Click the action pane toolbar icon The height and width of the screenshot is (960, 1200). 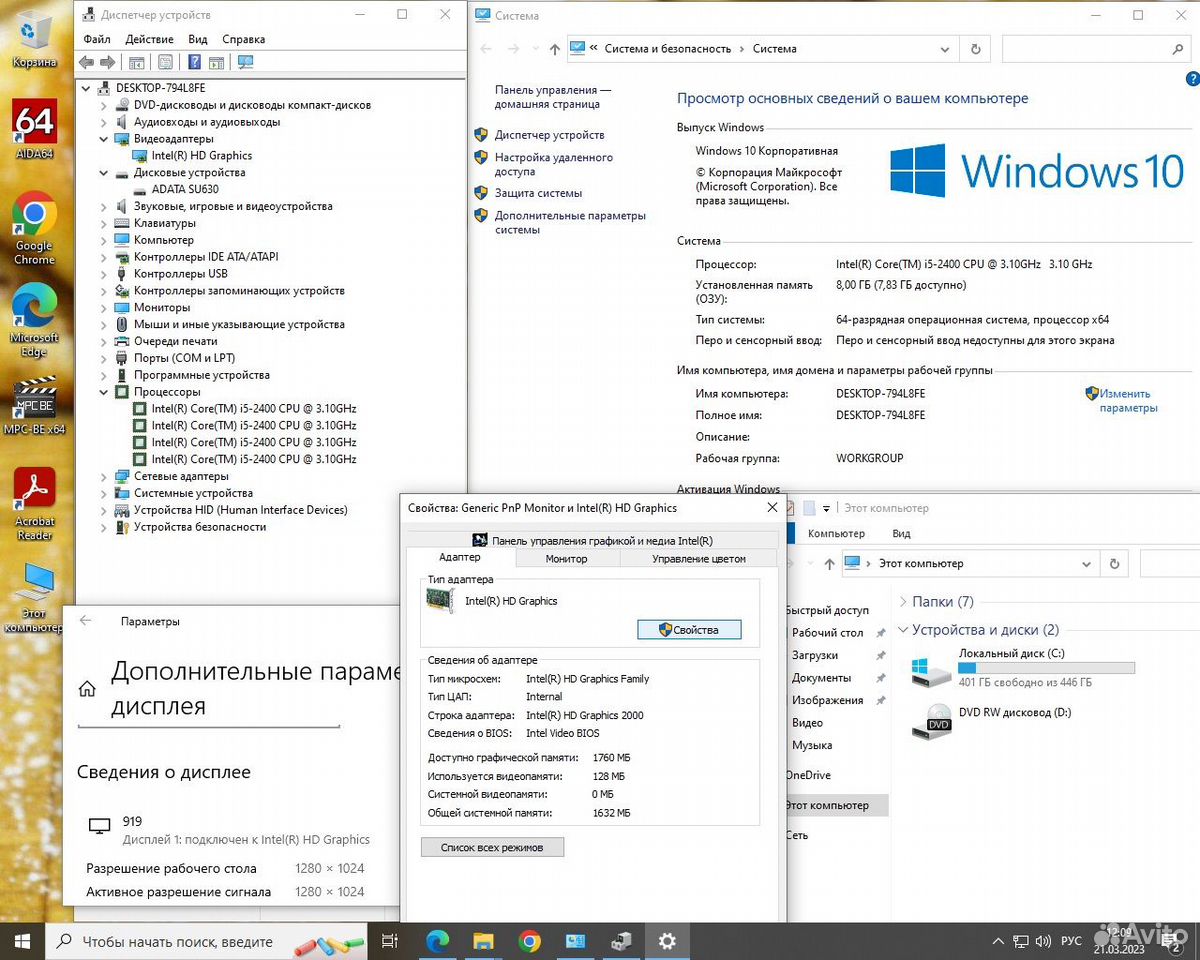216,62
